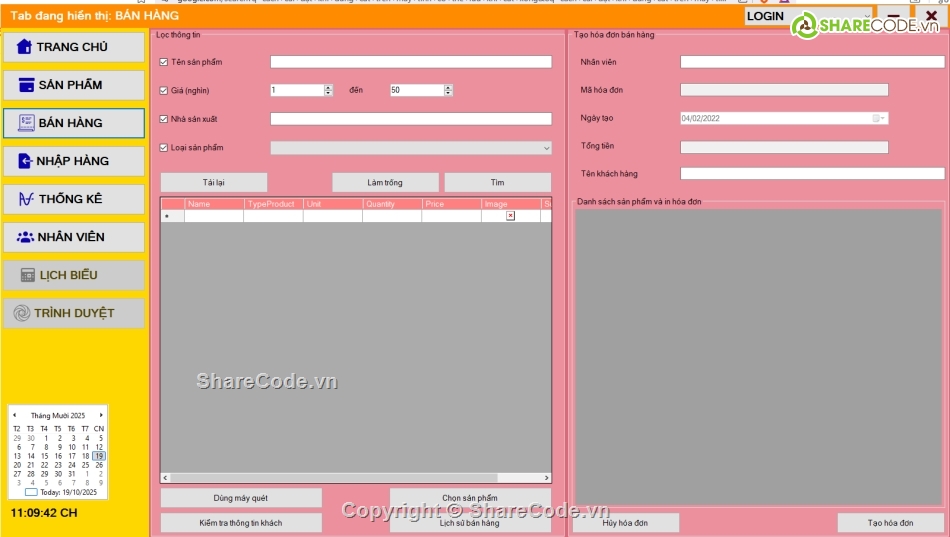
Task: Click the browser swirl icon beside TRÌNH DUYỆT
Action: tap(22, 313)
